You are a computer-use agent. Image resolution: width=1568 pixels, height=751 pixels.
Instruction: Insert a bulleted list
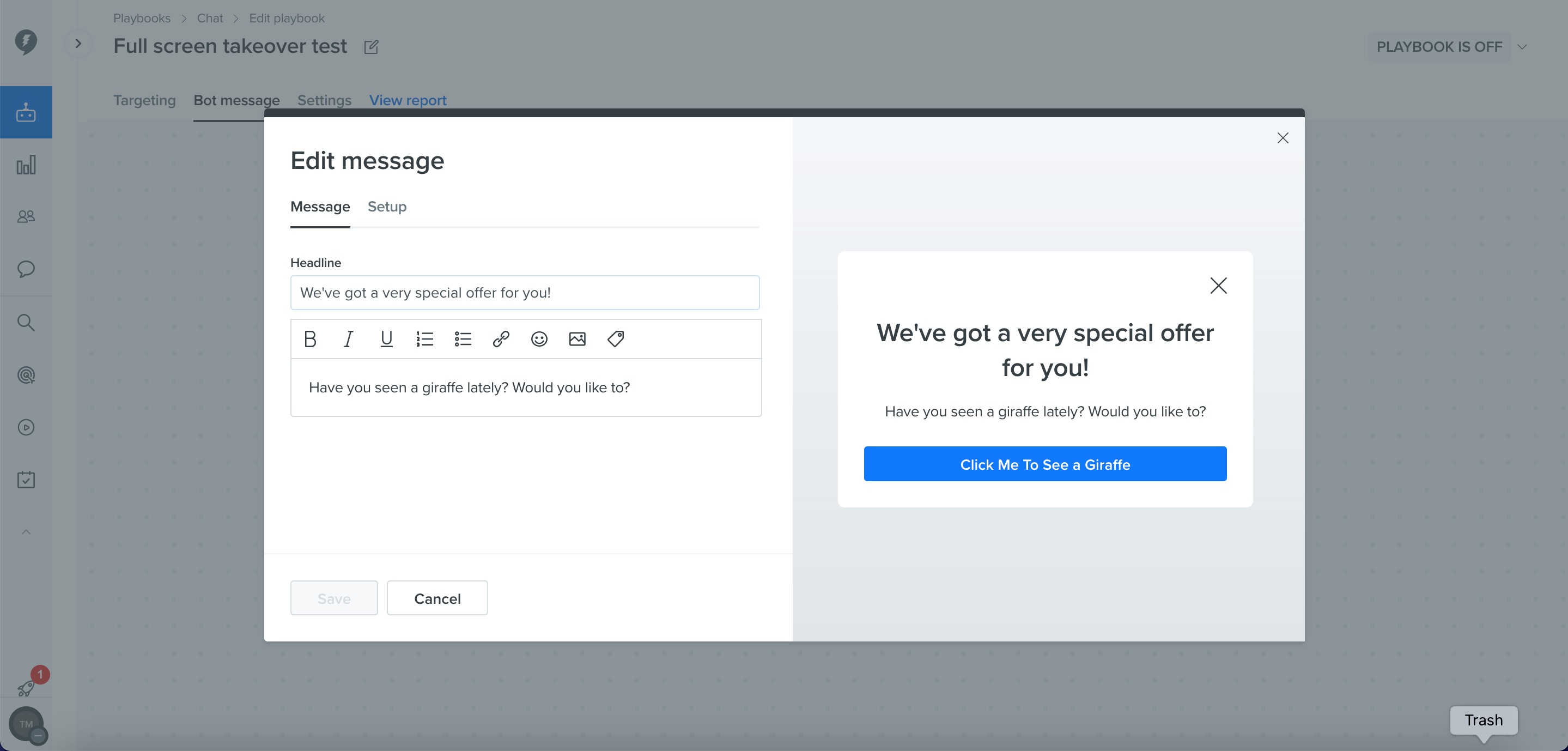pyautogui.click(x=463, y=338)
